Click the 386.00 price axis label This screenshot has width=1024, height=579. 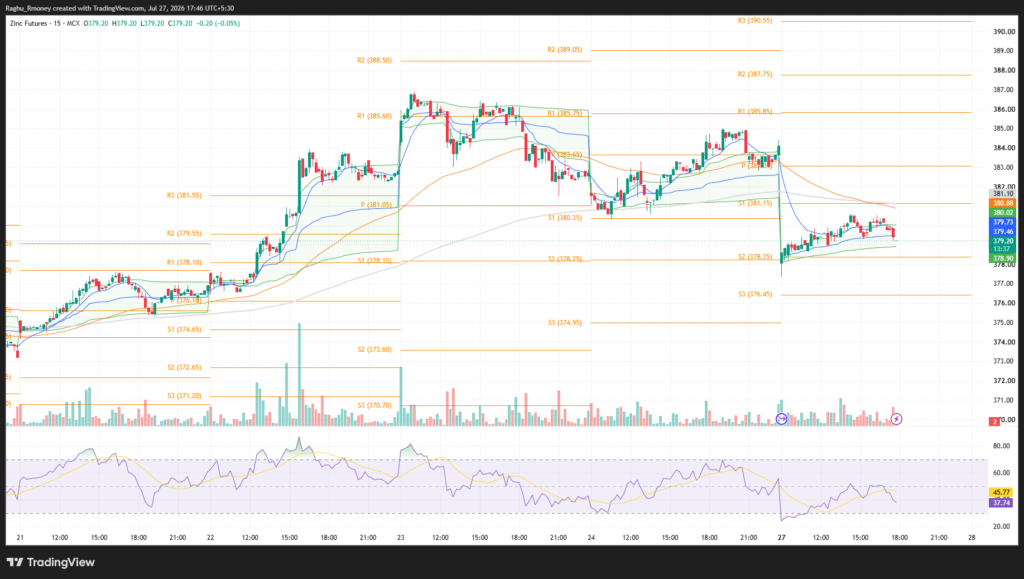(x=1004, y=109)
